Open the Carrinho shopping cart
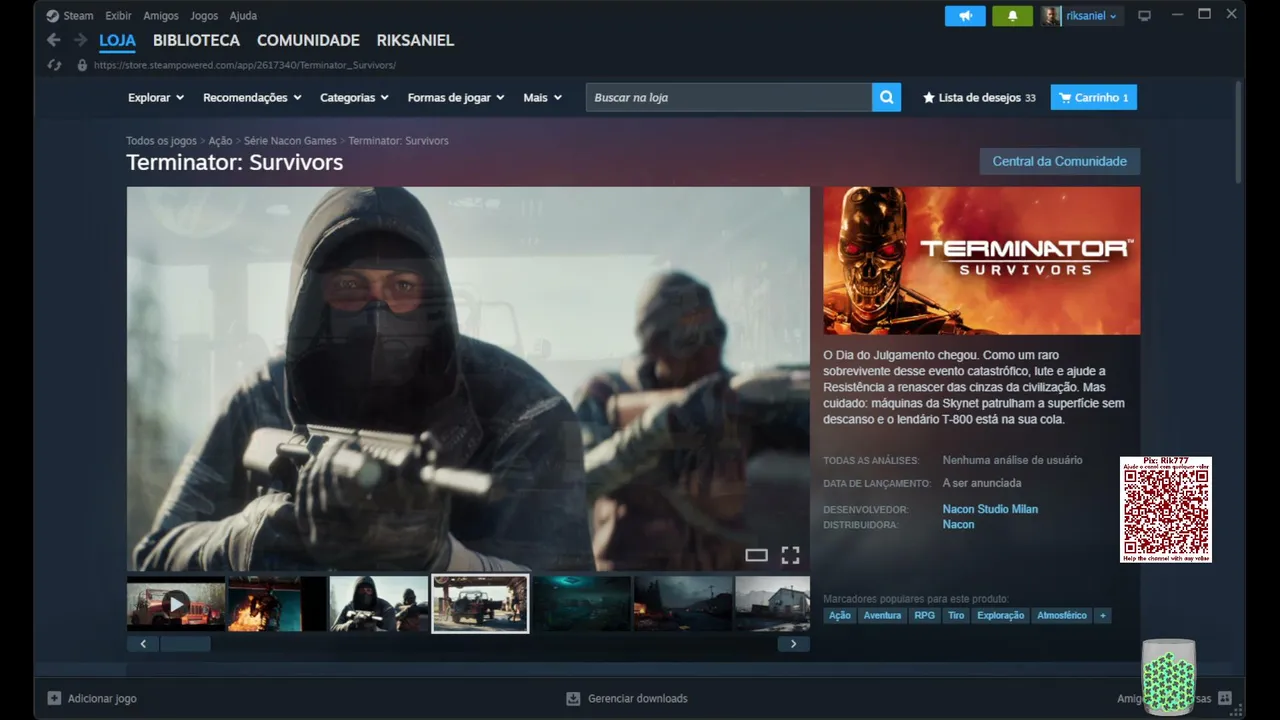The width and height of the screenshot is (1280, 720). pos(1093,98)
